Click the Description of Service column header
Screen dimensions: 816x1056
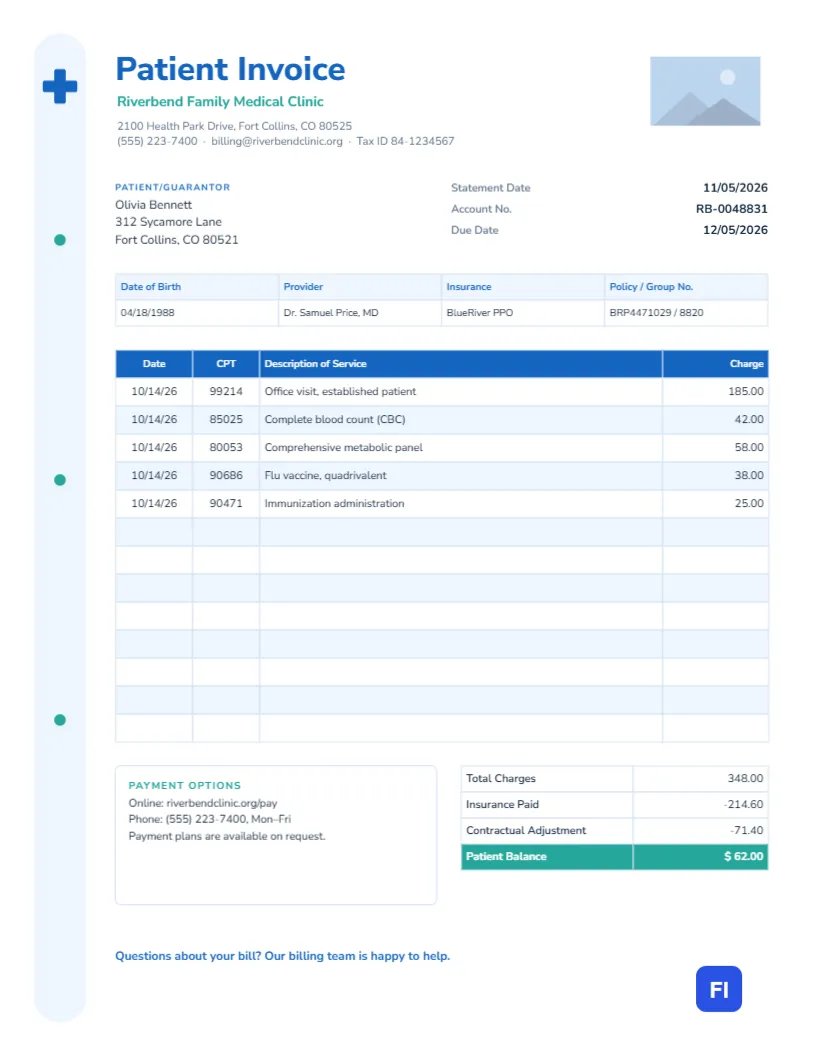[461, 364]
